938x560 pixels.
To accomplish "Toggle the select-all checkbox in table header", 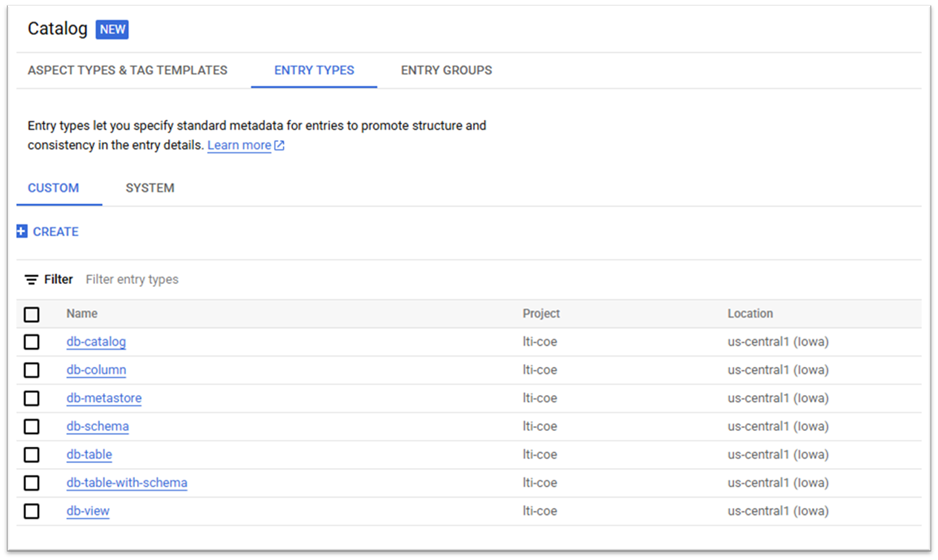I will (32, 315).
